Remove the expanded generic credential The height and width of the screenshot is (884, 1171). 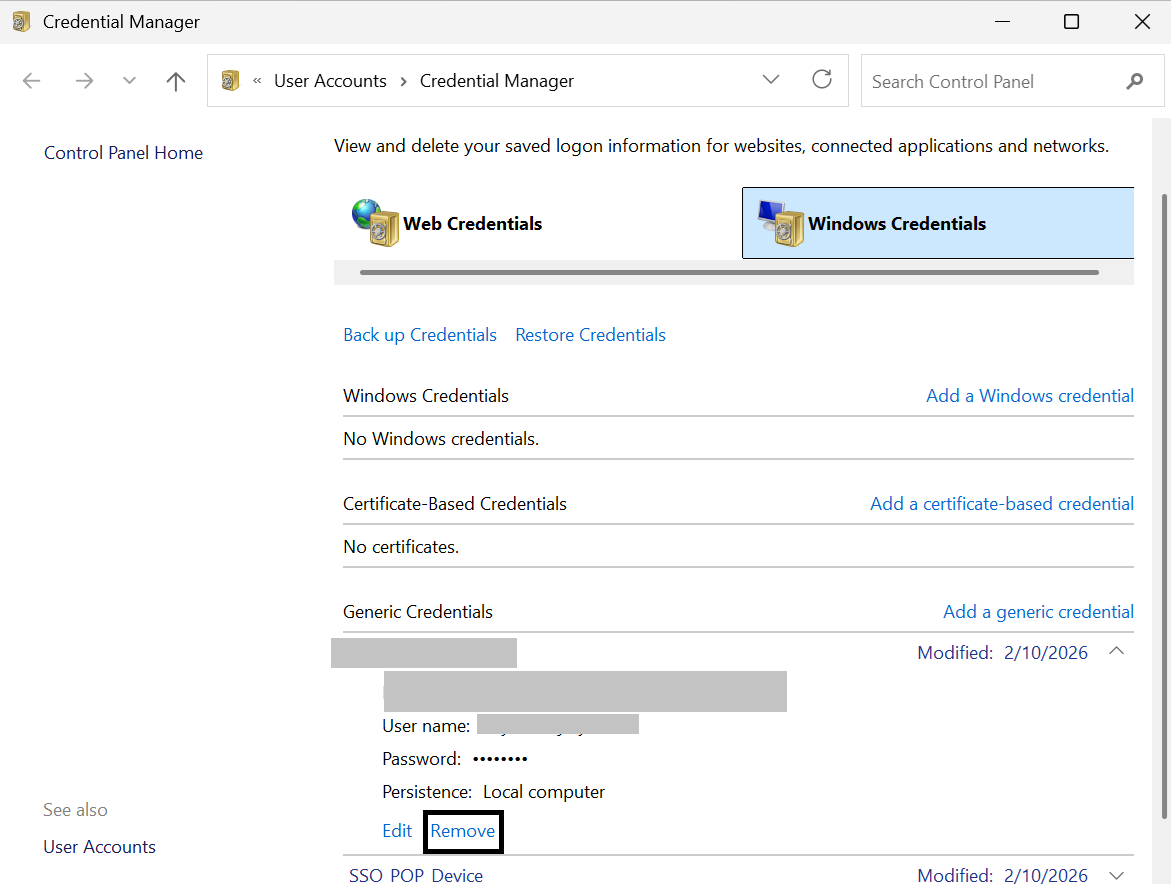[x=462, y=831]
